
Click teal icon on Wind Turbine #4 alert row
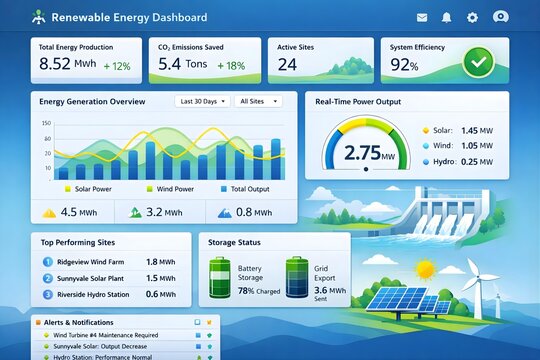coord(209,335)
